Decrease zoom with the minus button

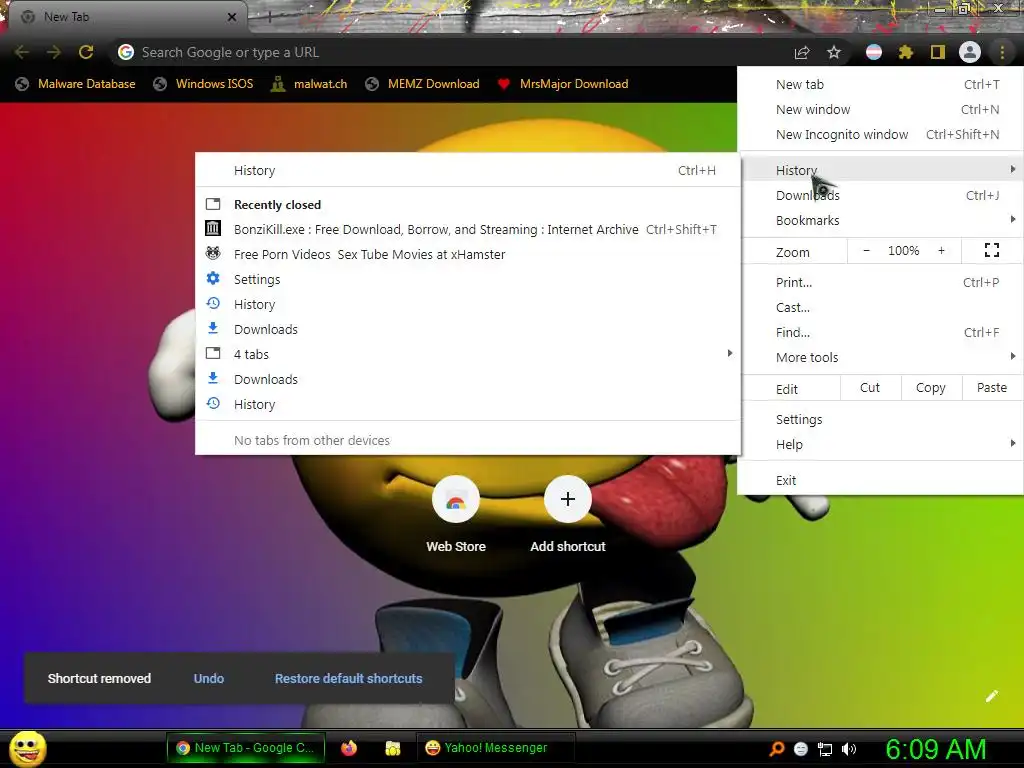coord(867,251)
